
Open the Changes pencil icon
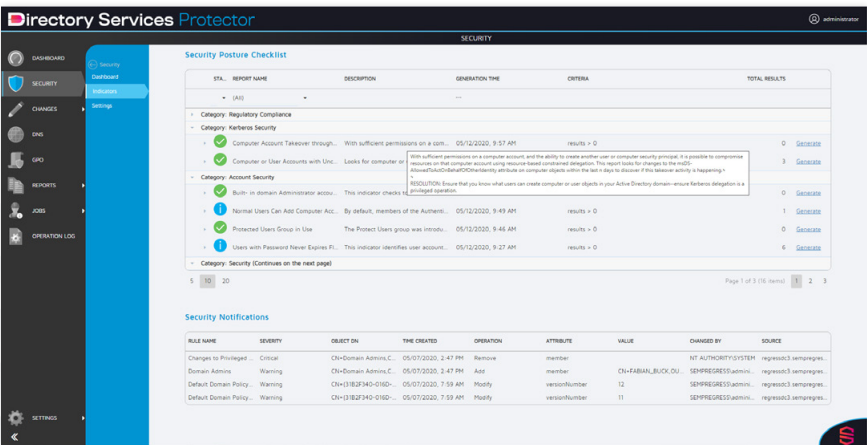click(17, 109)
